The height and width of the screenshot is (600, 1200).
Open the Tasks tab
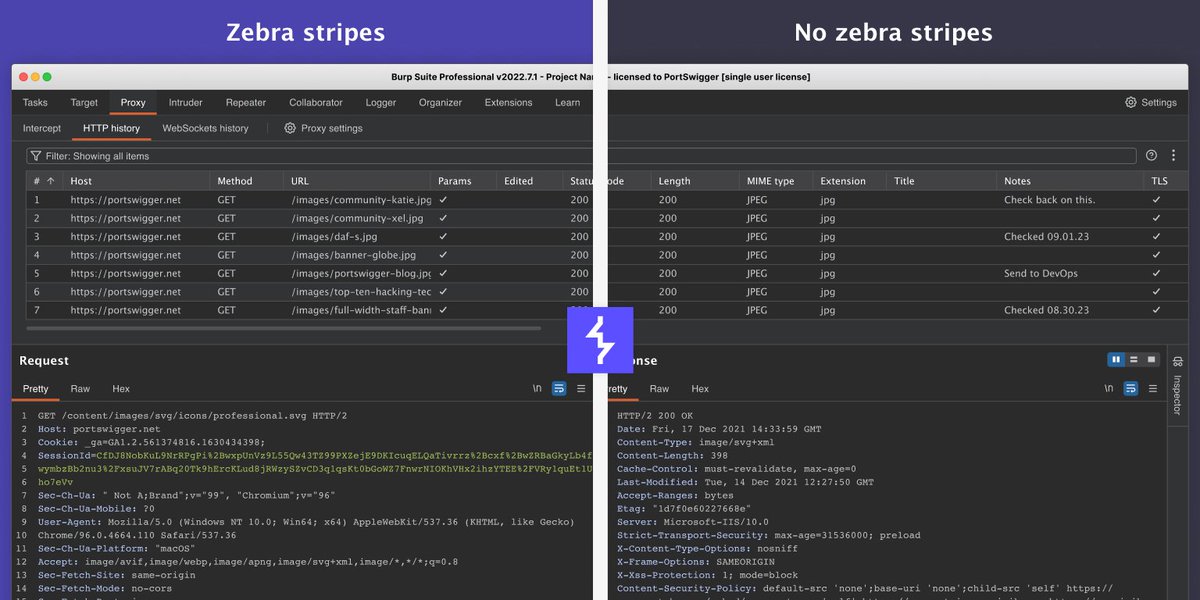click(35, 102)
